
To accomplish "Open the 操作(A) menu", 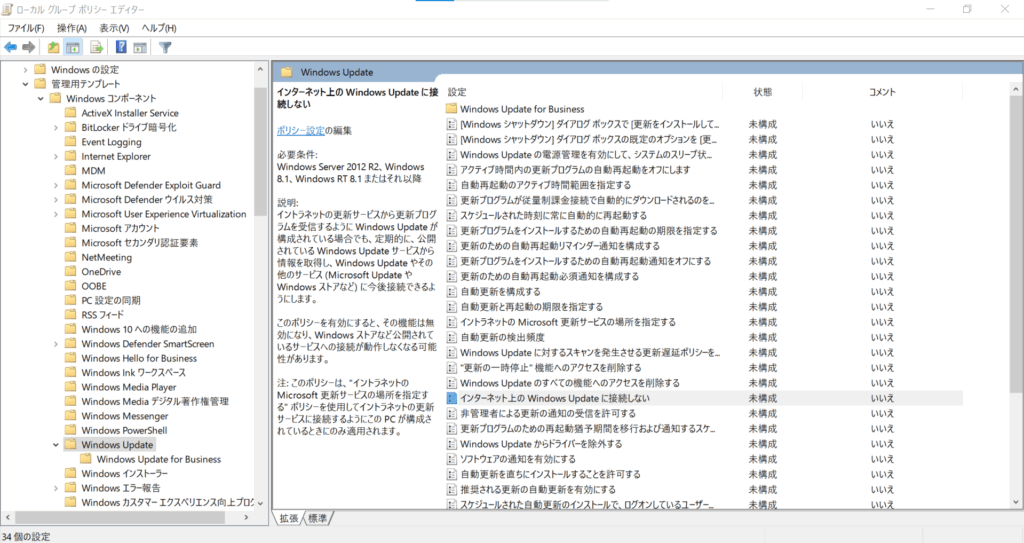I will coord(71,28).
